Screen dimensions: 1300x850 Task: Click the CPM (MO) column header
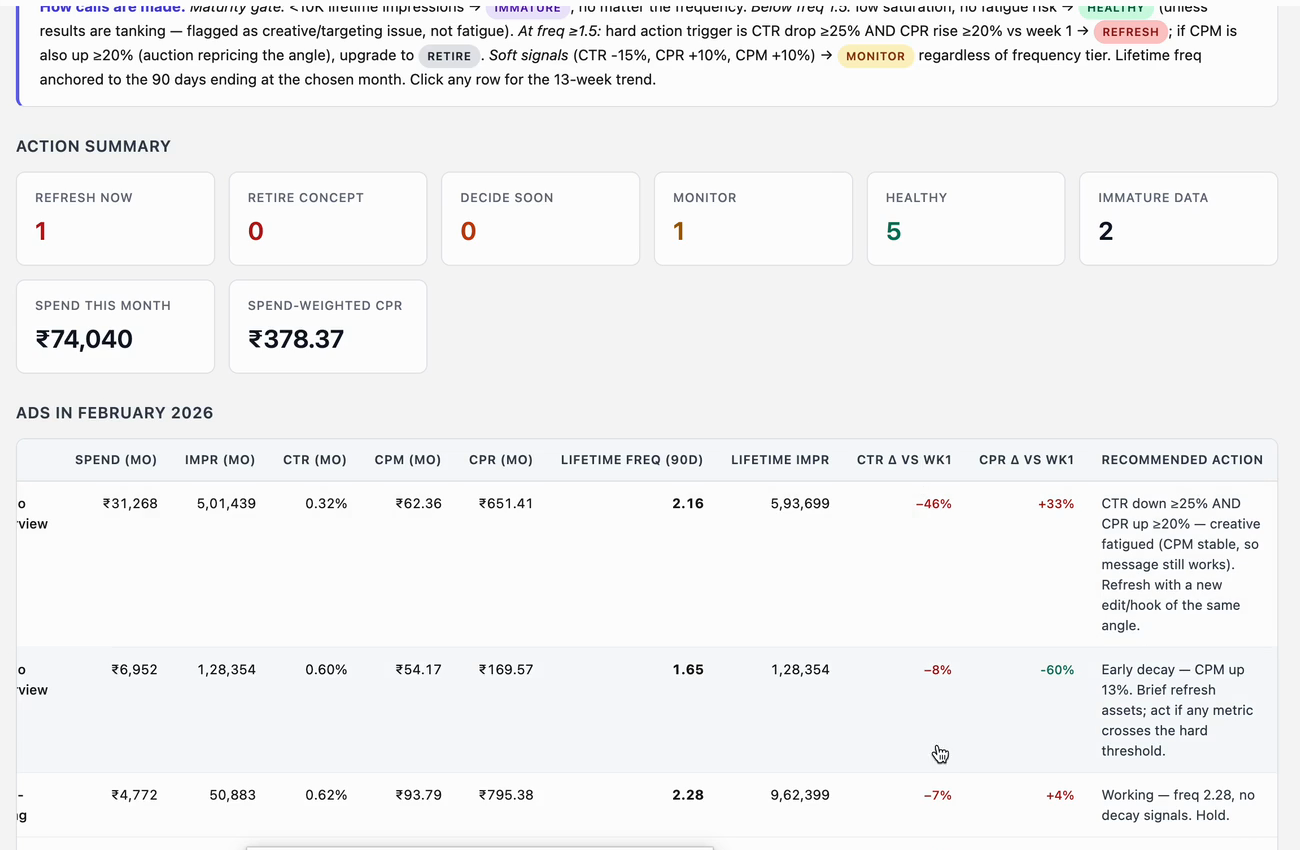(x=408, y=460)
